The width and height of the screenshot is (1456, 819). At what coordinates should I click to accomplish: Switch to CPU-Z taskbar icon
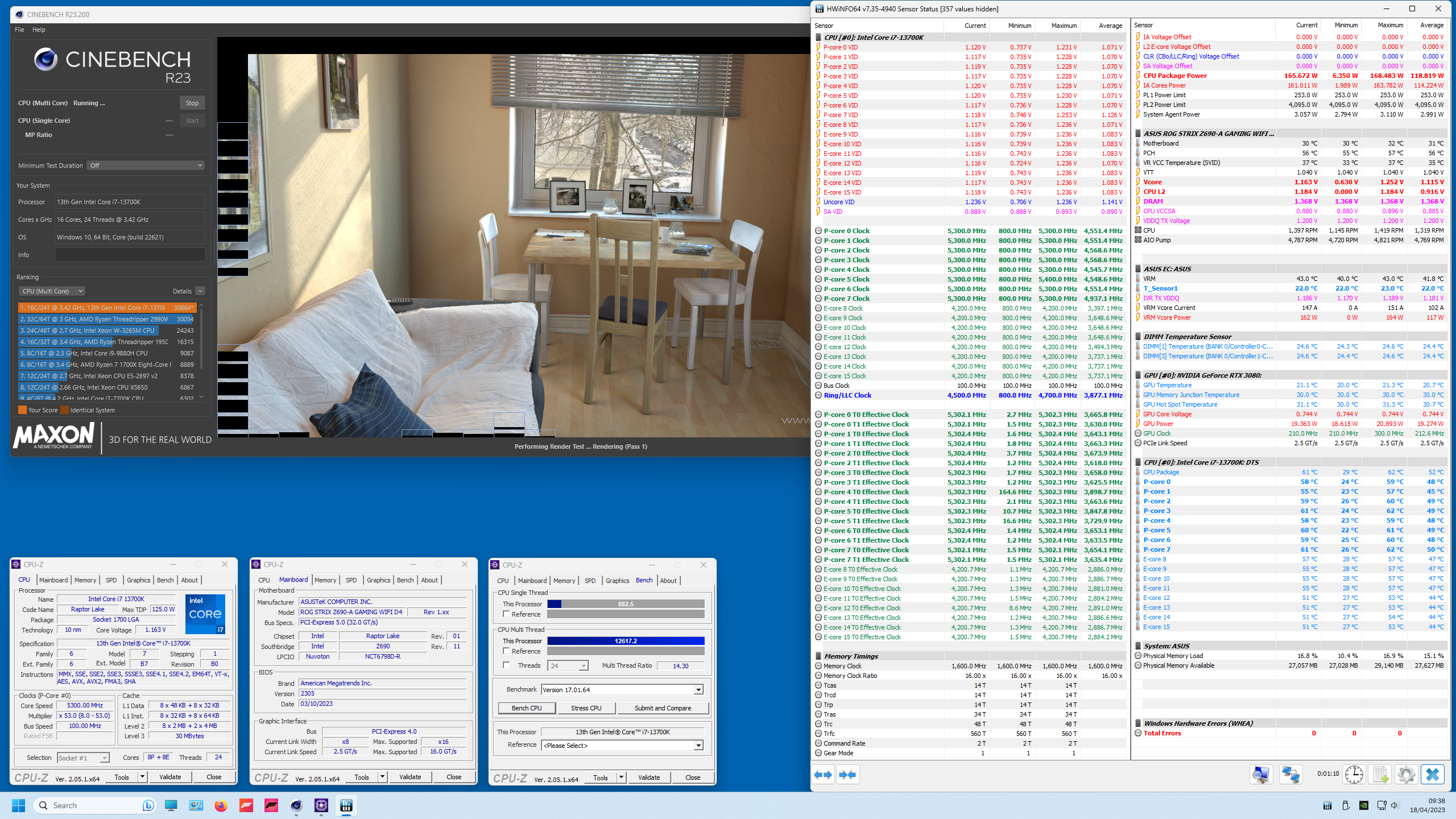321,805
